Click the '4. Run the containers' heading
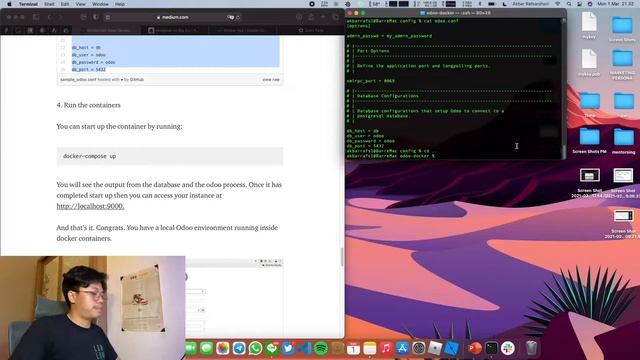The width and height of the screenshot is (640, 360). click(89, 105)
